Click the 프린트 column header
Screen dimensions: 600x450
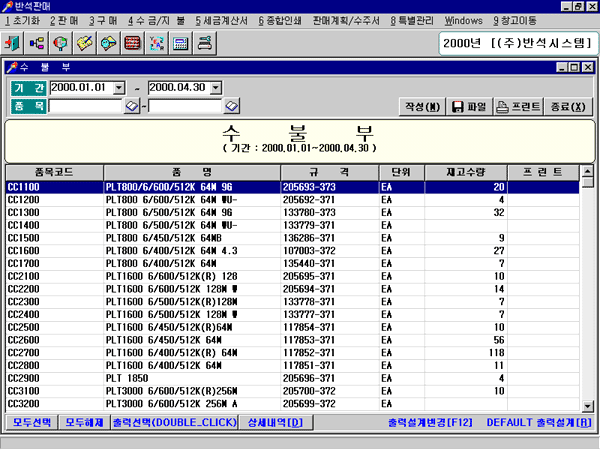pyautogui.click(x=543, y=173)
